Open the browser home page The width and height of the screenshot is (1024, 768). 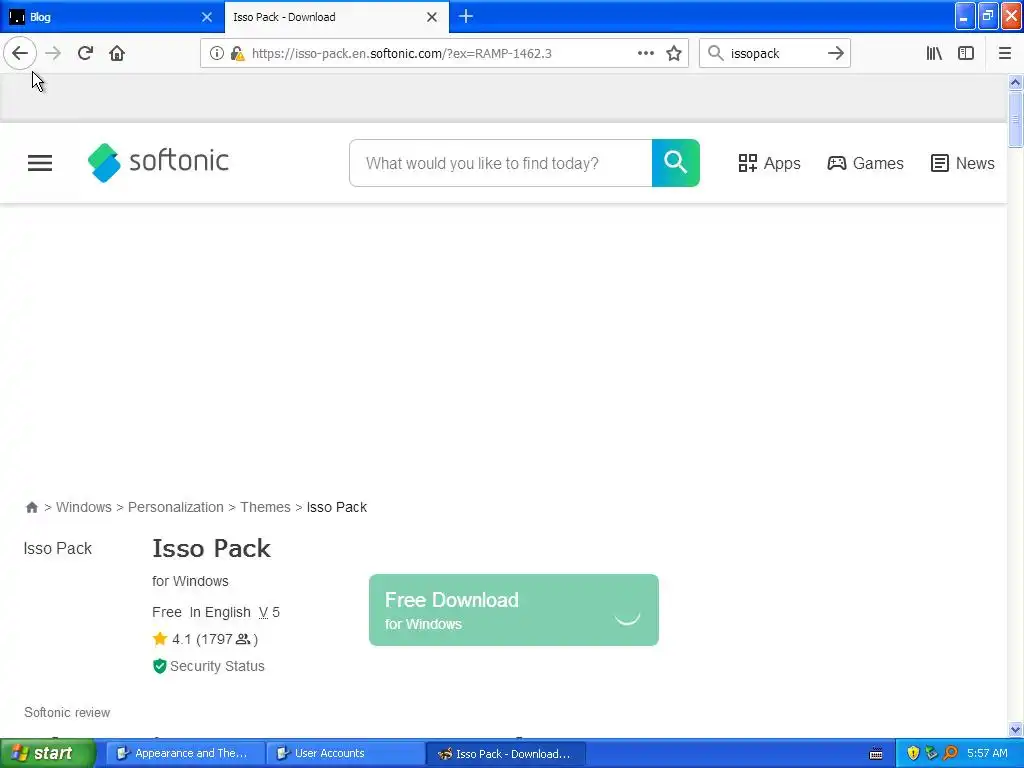click(x=117, y=53)
